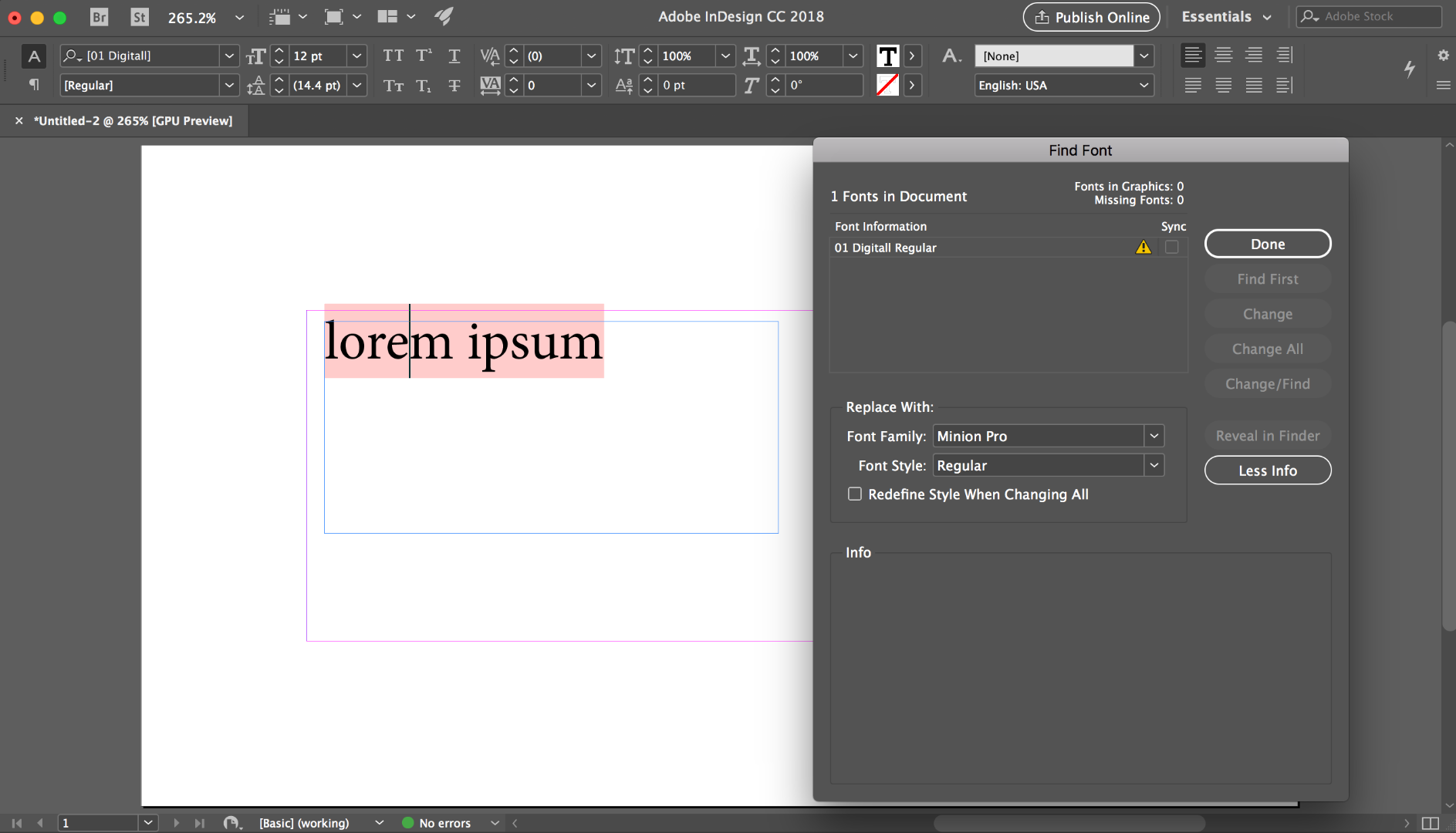1456x833 pixels.
Task: Apply Superscript formatting
Action: [x=424, y=56]
